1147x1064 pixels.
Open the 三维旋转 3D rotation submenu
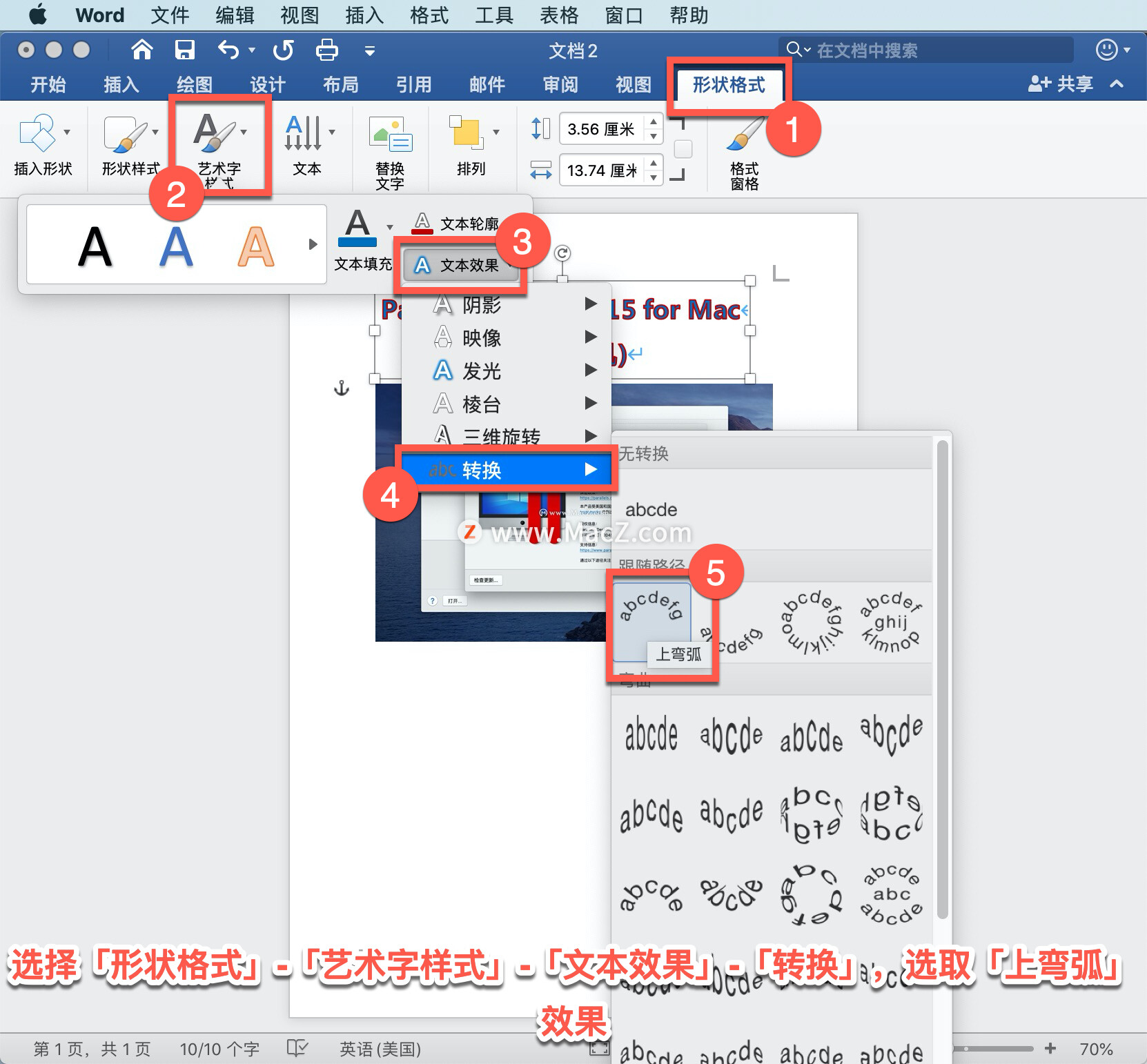coord(507,435)
